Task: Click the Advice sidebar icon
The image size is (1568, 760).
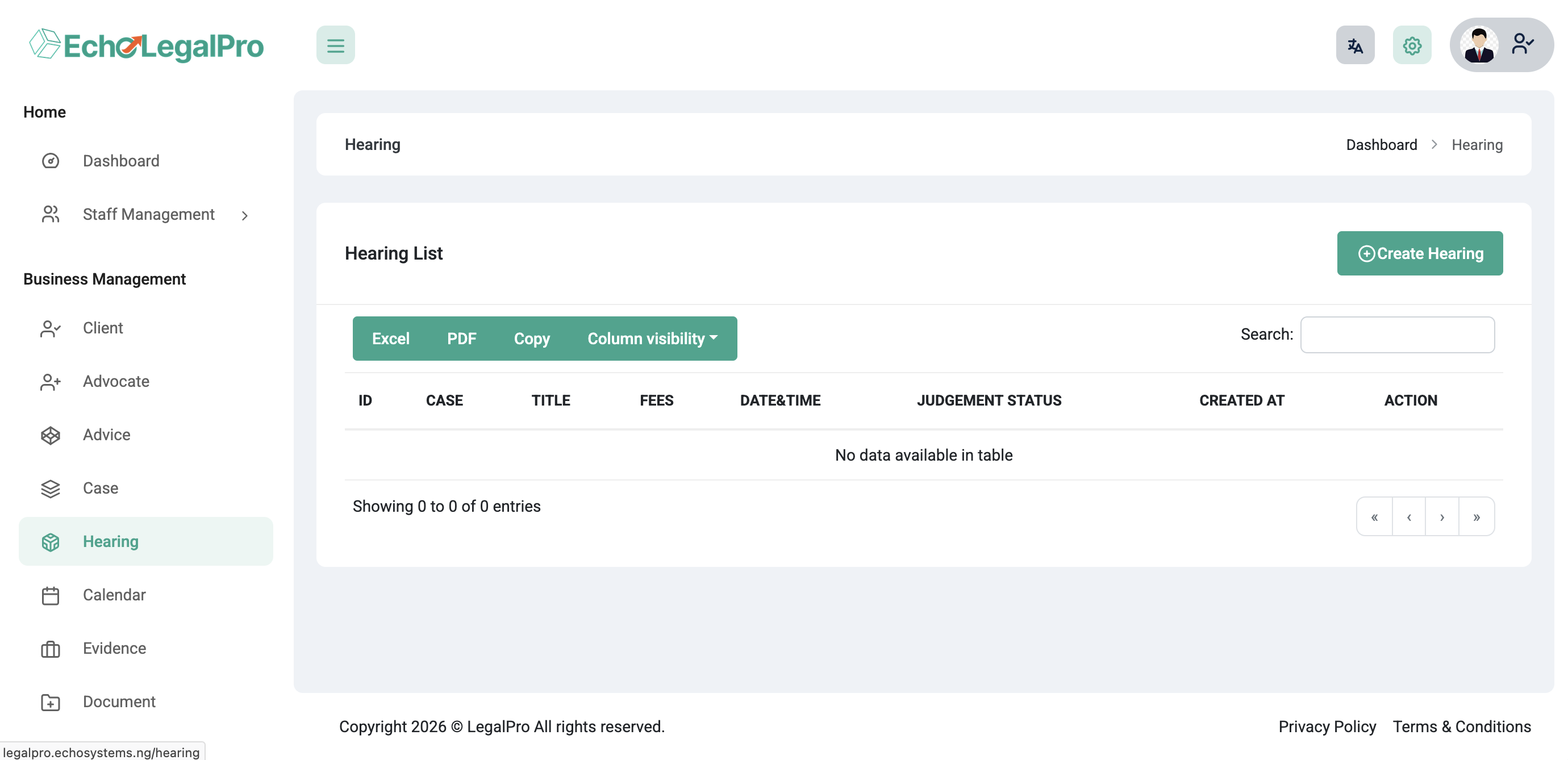Action: click(51, 435)
